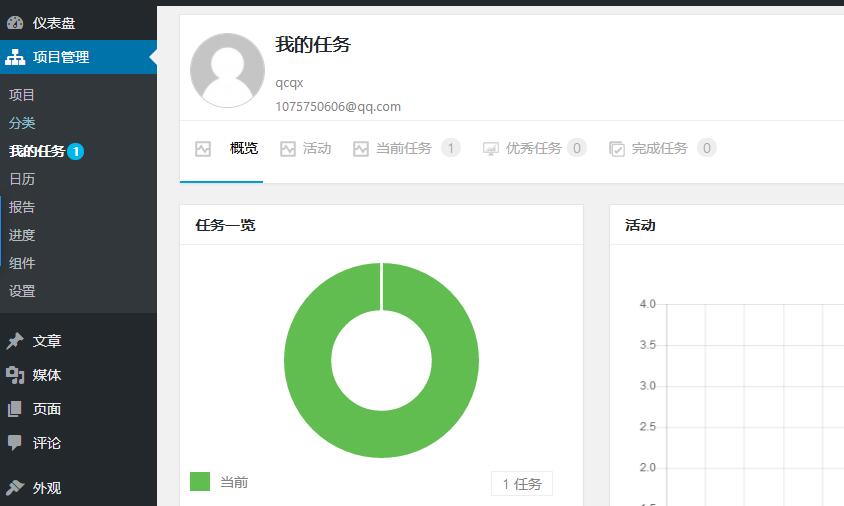
Task: Open the 日历 submenu item
Action: [22, 179]
